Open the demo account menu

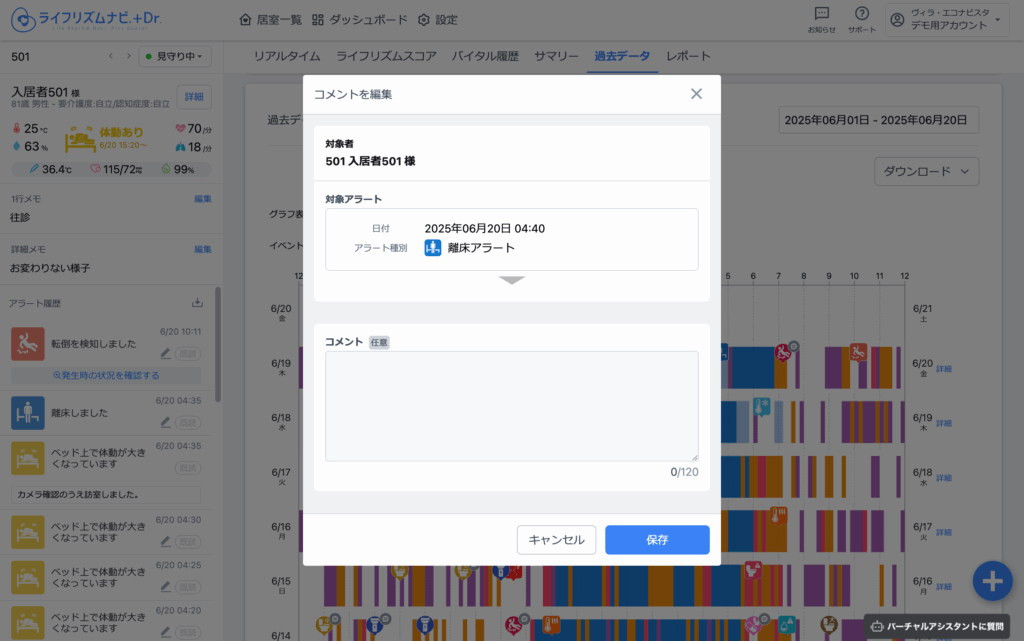point(946,20)
